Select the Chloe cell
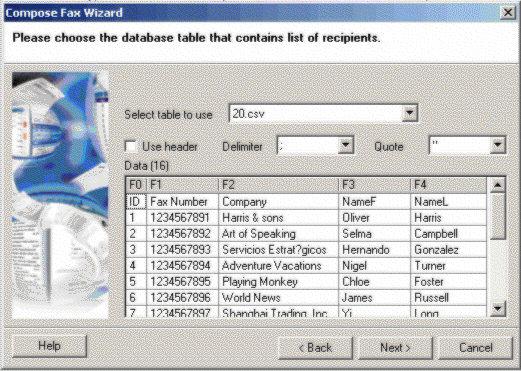The image size is (521, 371). 374,282
